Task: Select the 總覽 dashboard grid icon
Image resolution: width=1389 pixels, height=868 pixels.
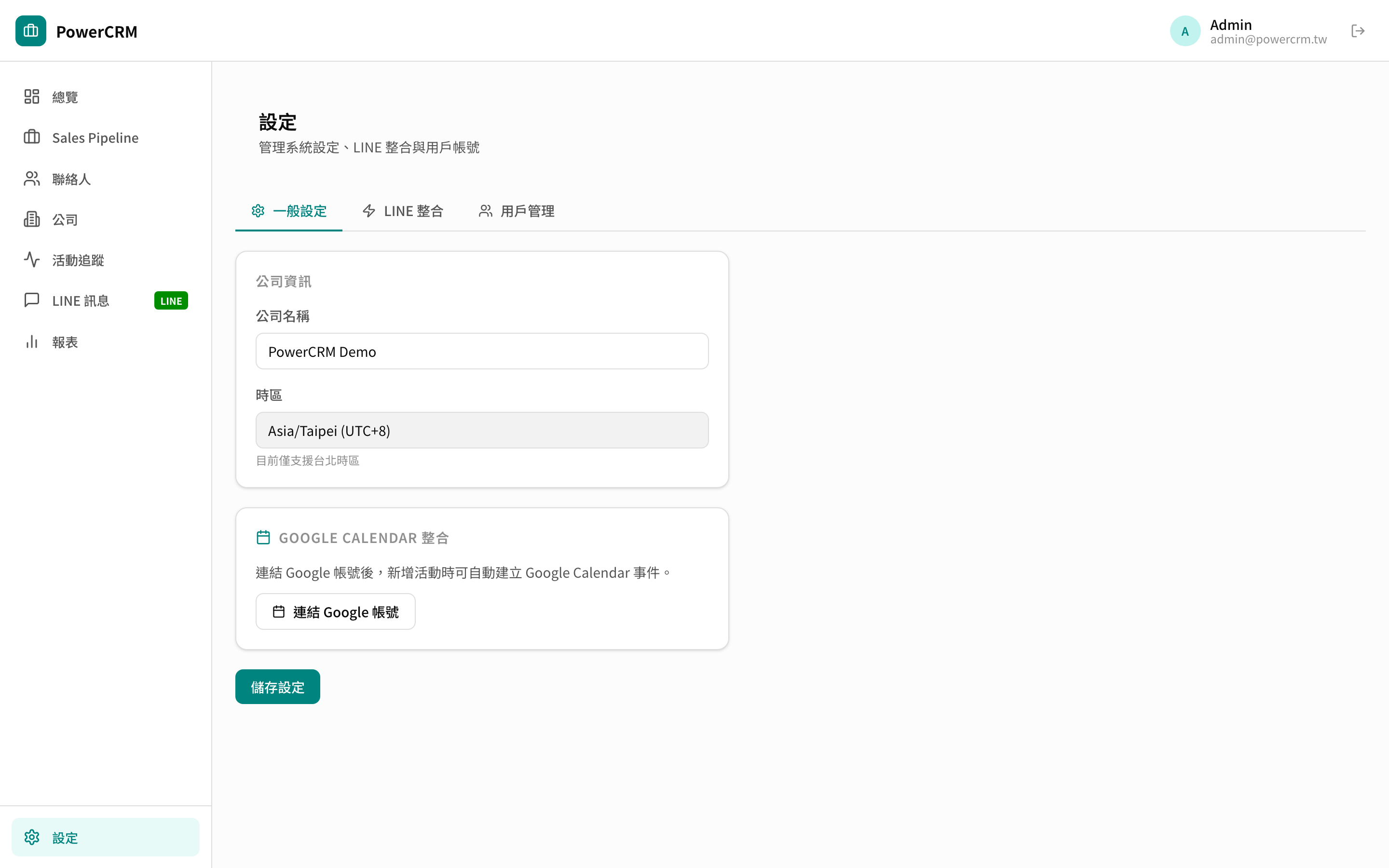Action: pos(31,96)
